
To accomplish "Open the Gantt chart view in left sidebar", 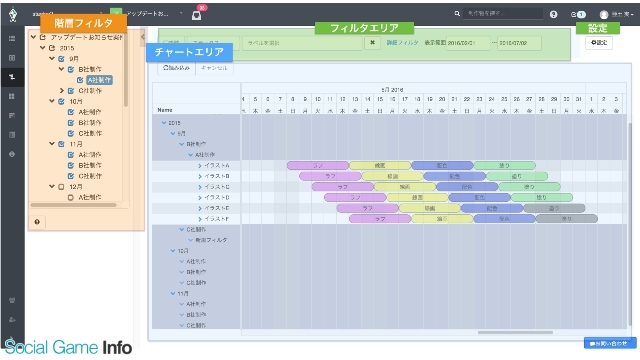I will (x=12, y=77).
